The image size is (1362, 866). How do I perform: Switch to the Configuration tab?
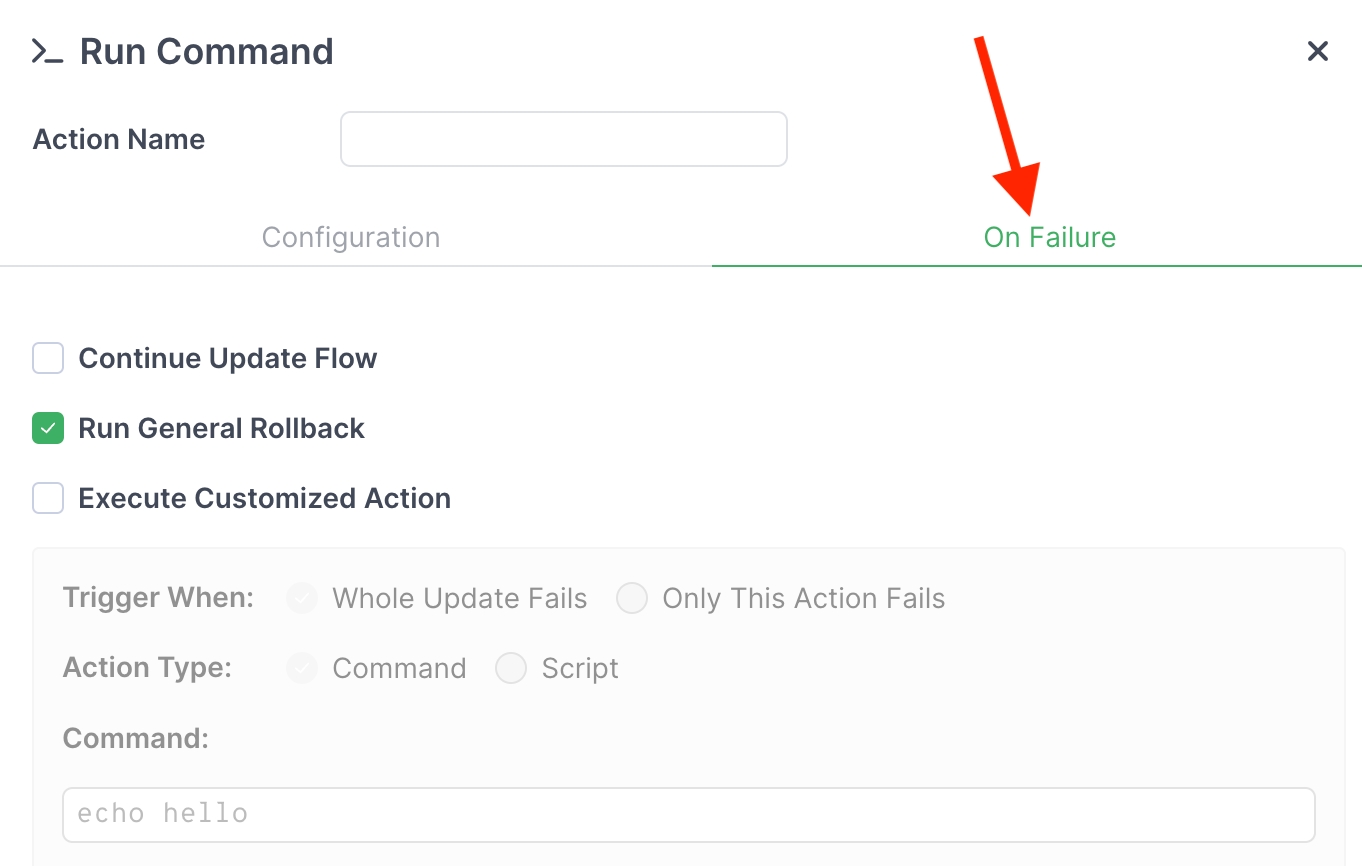(x=351, y=238)
